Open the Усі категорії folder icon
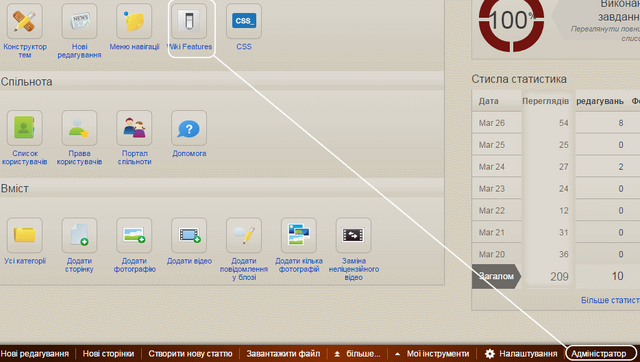The width and height of the screenshot is (640, 362). [x=24, y=235]
